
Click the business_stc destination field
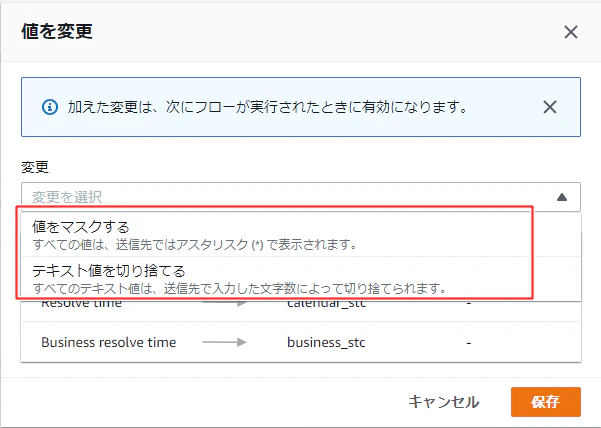click(326, 342)
